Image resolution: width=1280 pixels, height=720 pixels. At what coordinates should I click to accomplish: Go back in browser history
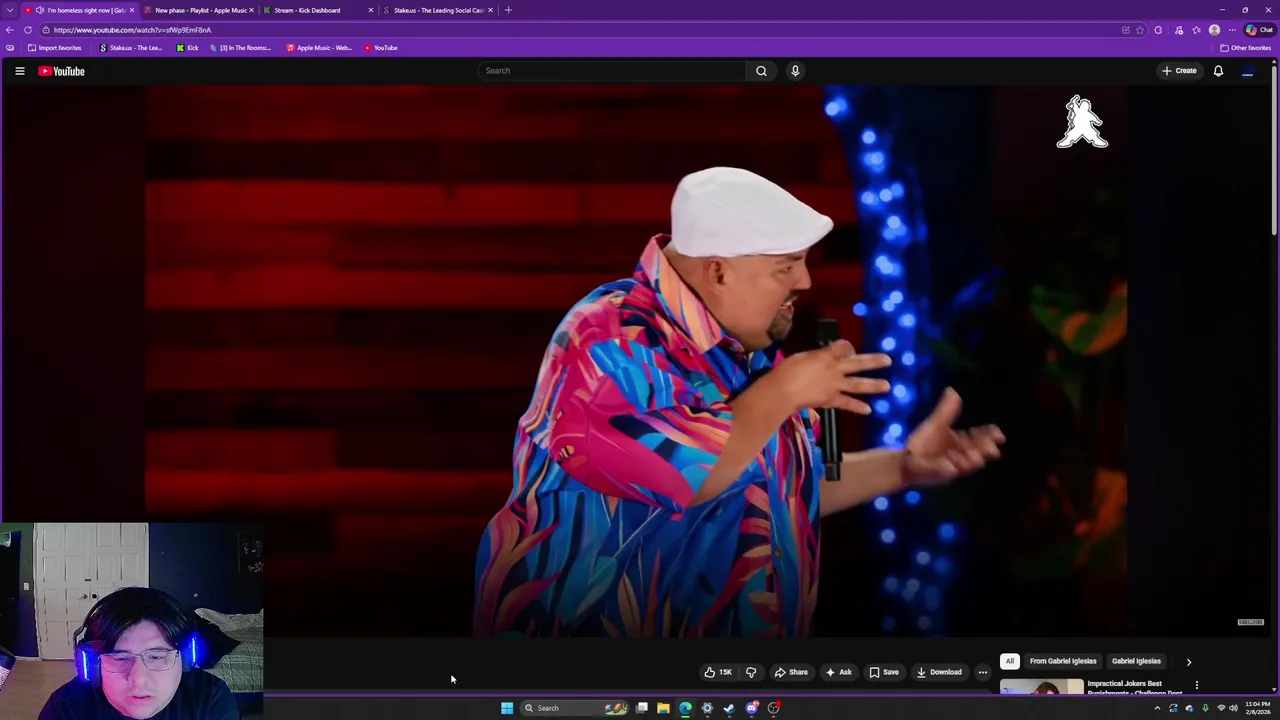[x=10, y=30]
